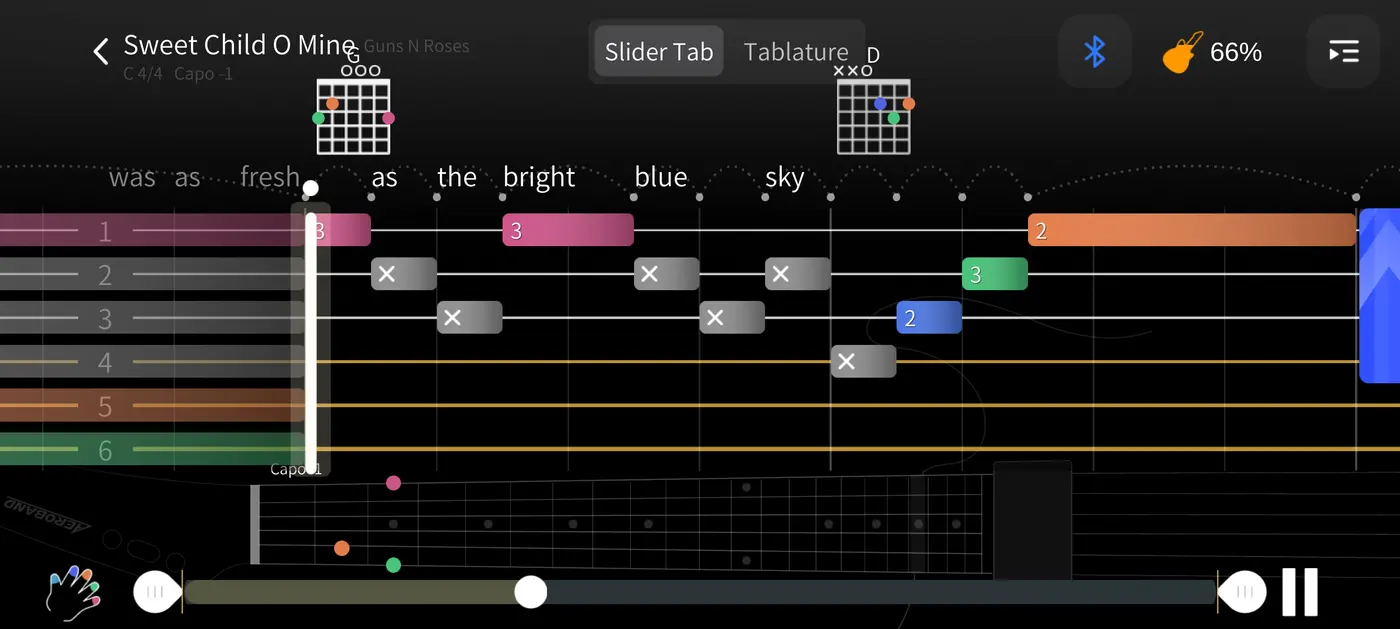Screen dimensions: 1400x629
Task: Tap the muted X note on string 4
Action: pos(863,362)
